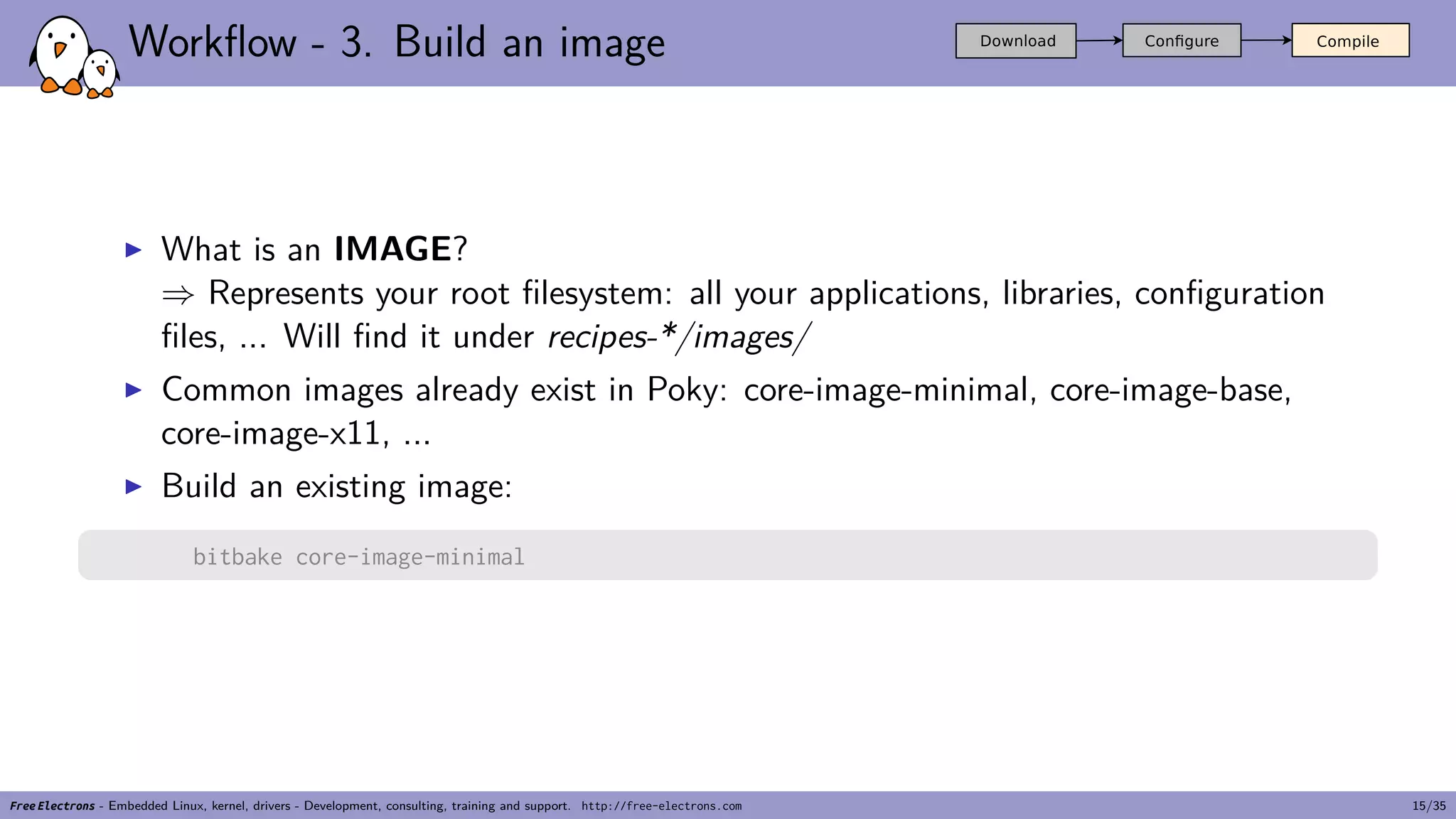
Task: Click the penguin logo in the header
Action: 74,57
